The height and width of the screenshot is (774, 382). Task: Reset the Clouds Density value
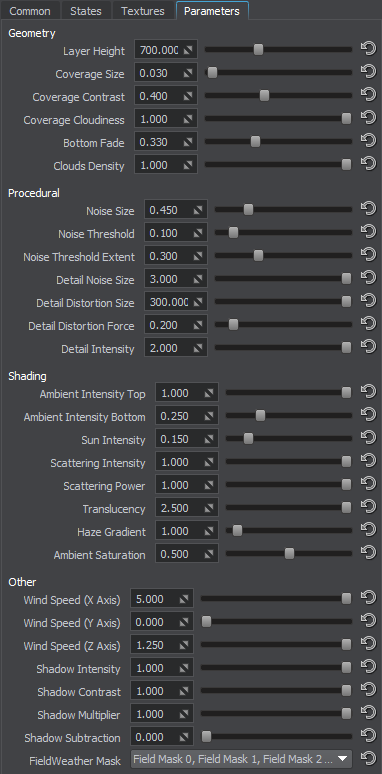[x=368, y=164]
